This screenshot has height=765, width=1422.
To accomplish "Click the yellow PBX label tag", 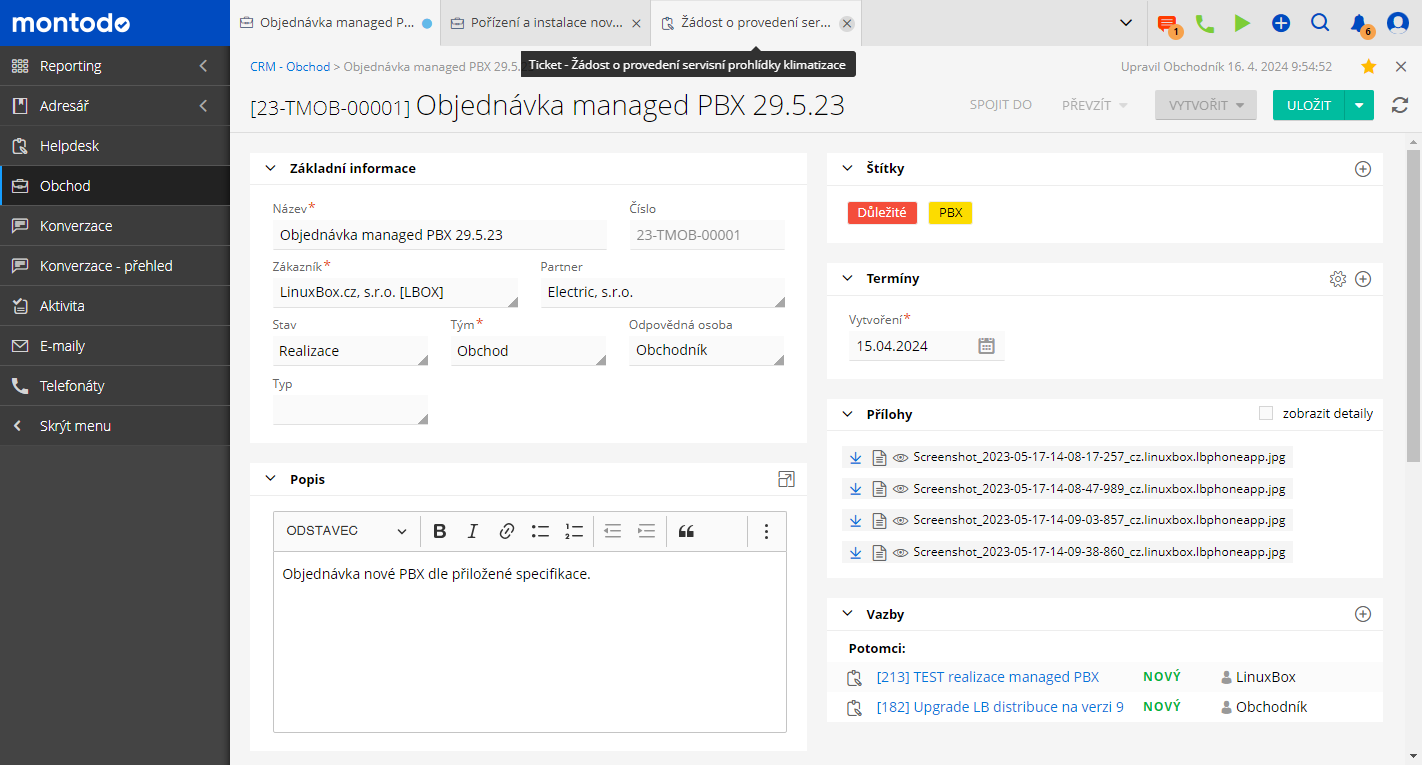I will click(x=950, y=213).
